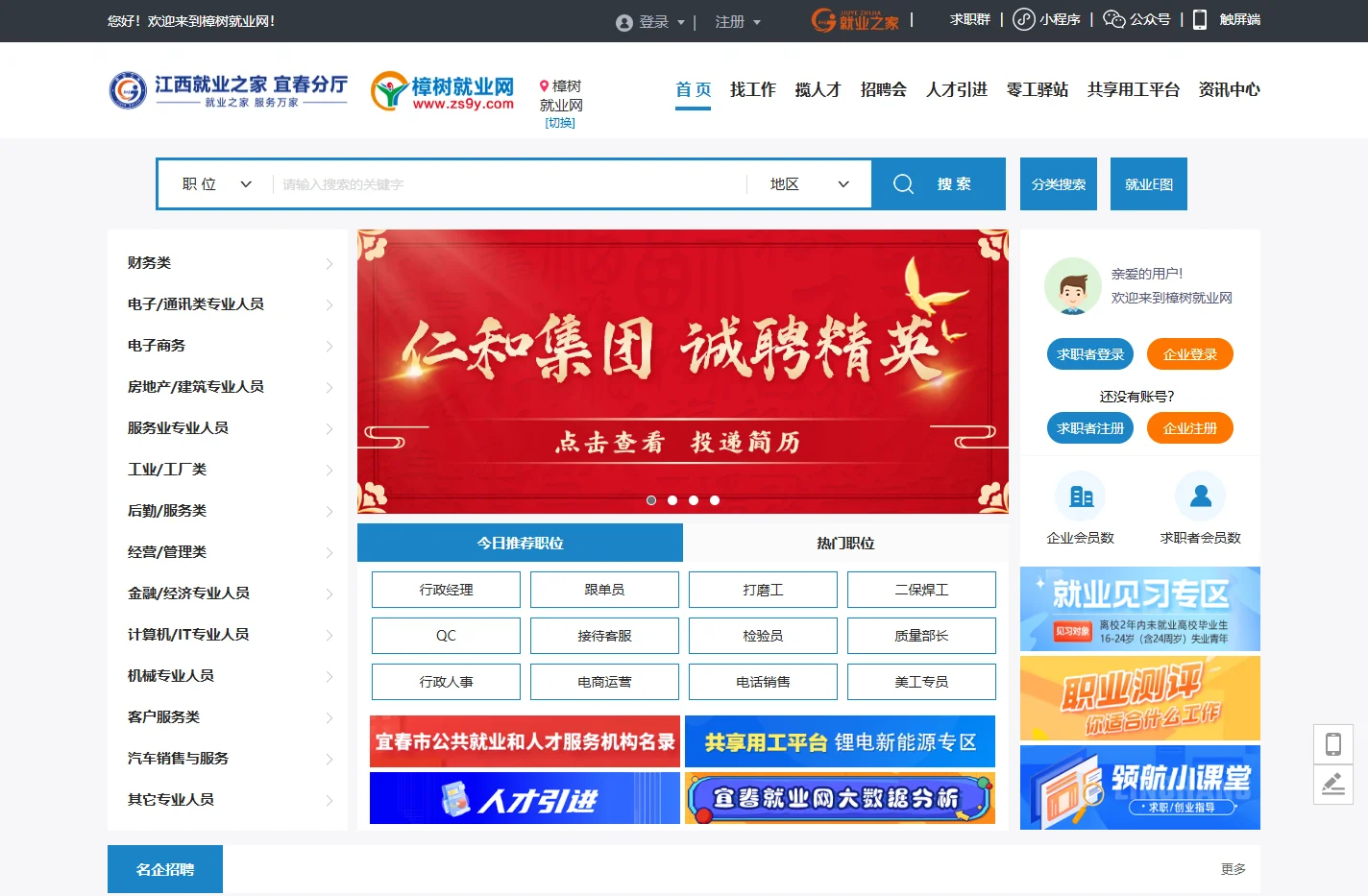Click the 江西就业之家 宜春分厅 logo
1368x896 pixels.
tap(229, 90)
